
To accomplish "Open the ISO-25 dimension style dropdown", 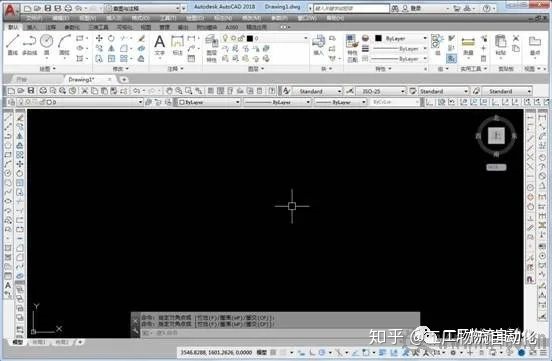I will (380, 91).
